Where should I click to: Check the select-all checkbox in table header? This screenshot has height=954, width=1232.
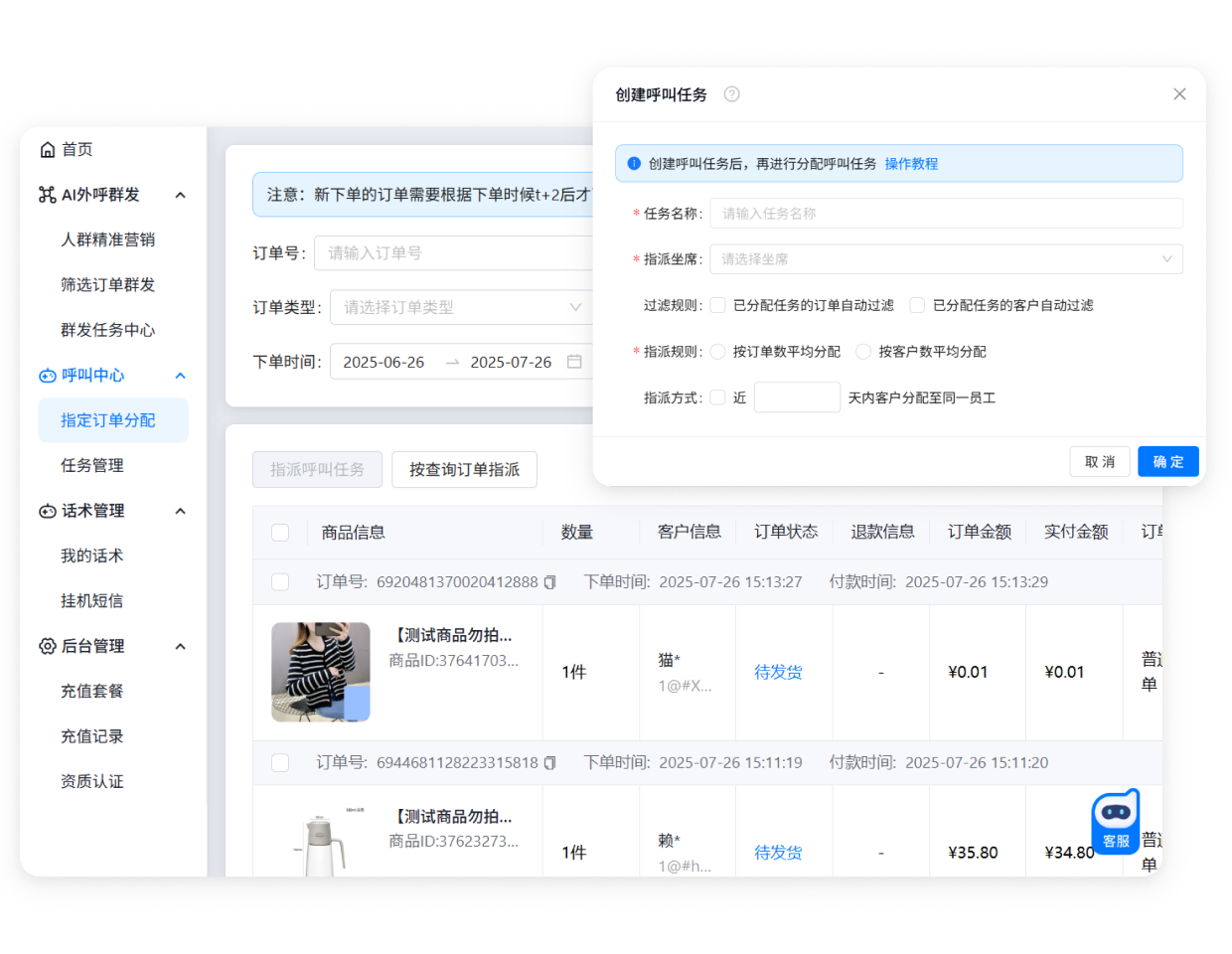coord(280,532)
